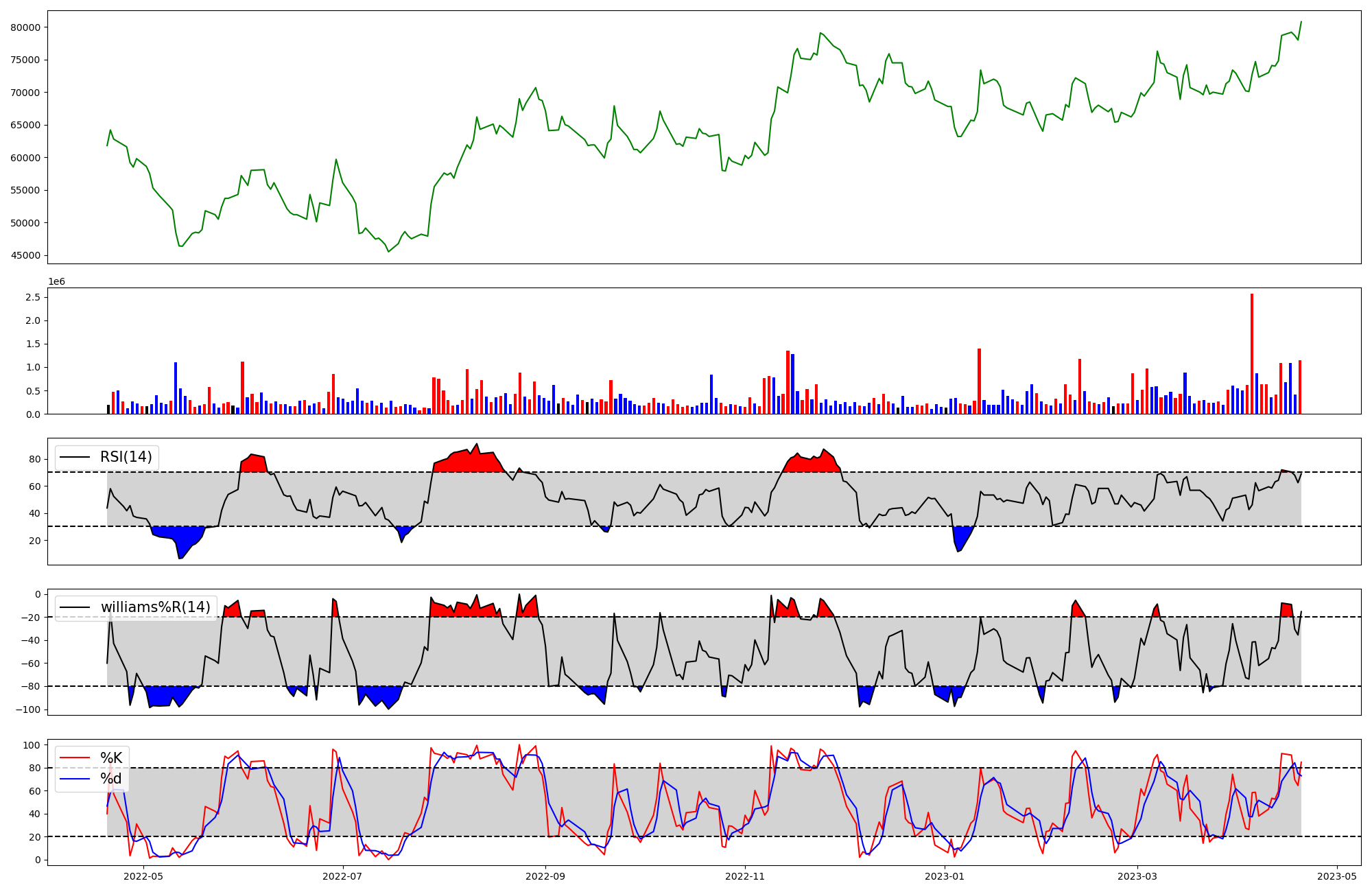The width and height of the screenshot is (1372, 892).
Task: Click the 80000 price axis label
Action: [25, 27]
